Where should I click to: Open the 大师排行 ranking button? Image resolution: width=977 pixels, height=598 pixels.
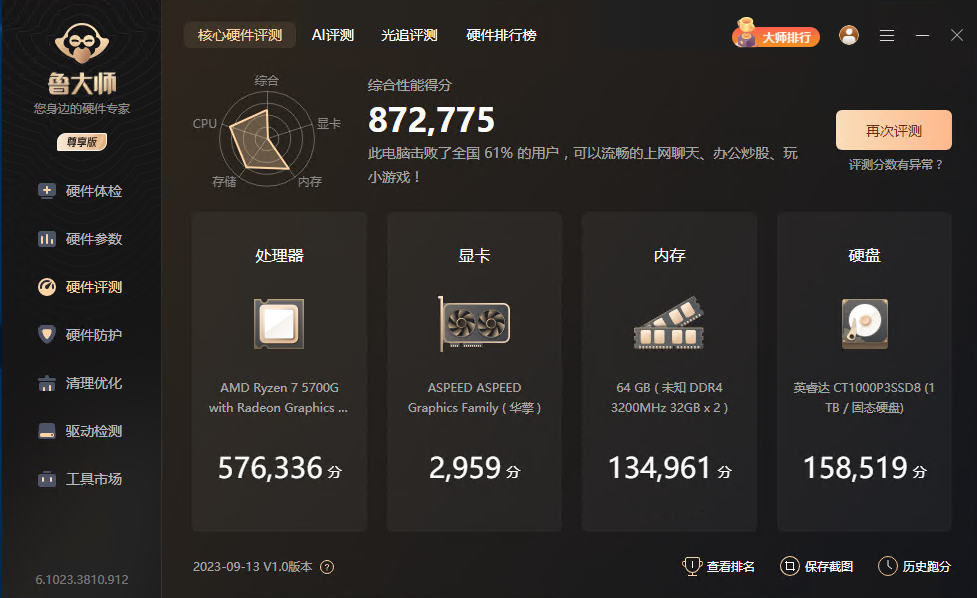[x=775, y=34]
